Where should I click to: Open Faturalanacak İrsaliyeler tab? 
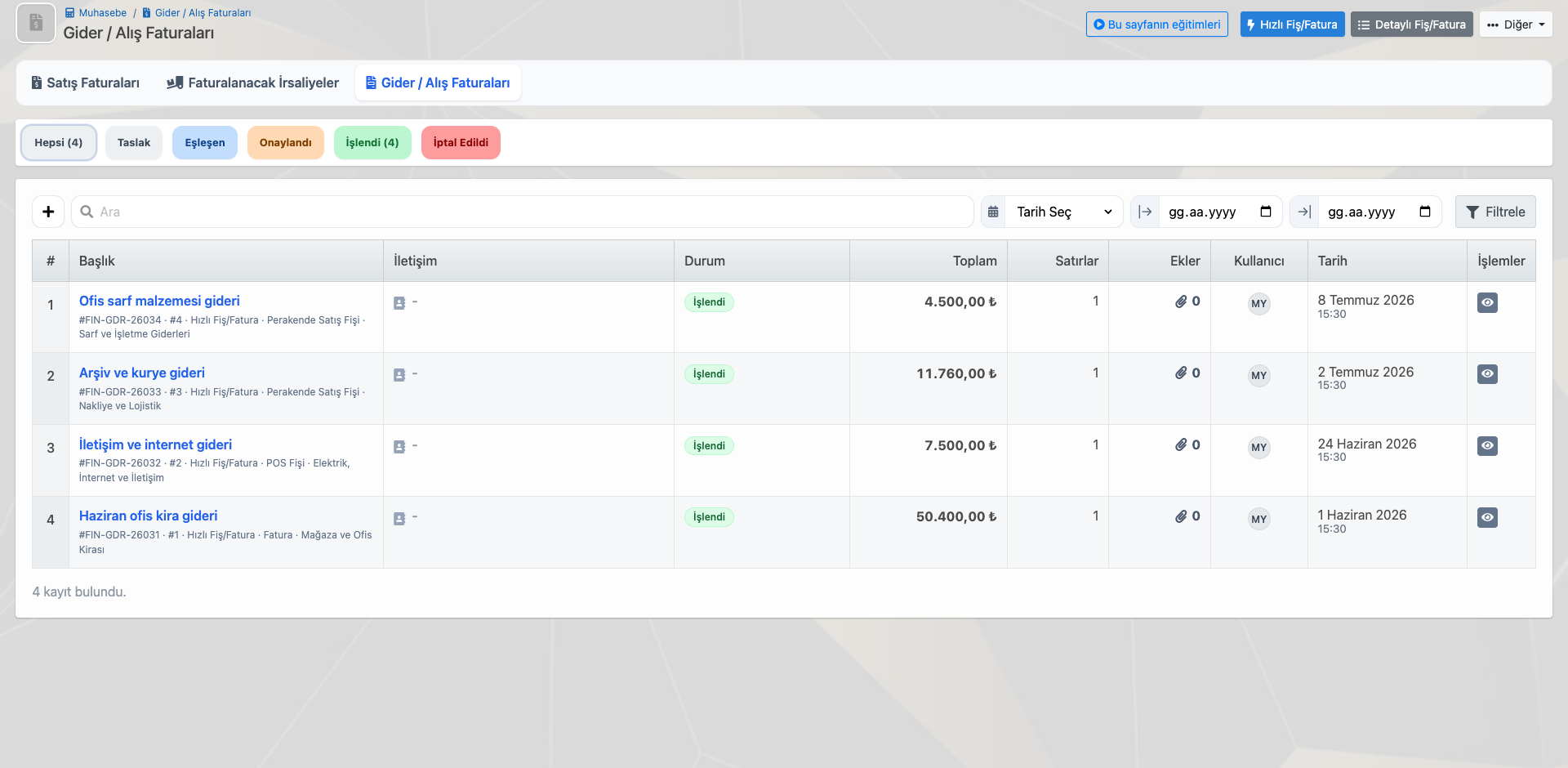(253, 83)
